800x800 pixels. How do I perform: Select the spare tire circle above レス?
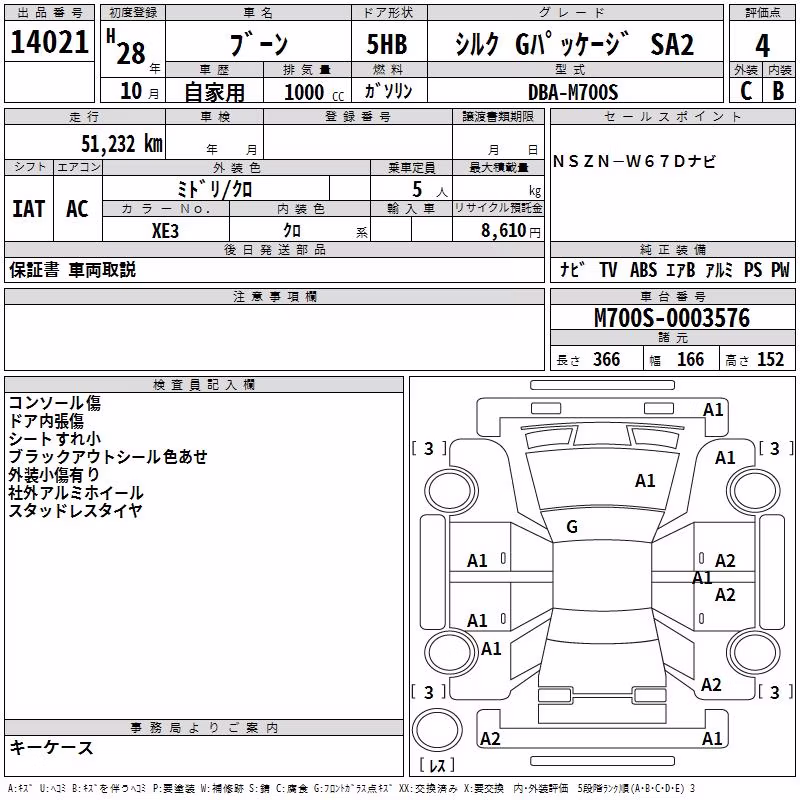[x=437, y=730]
